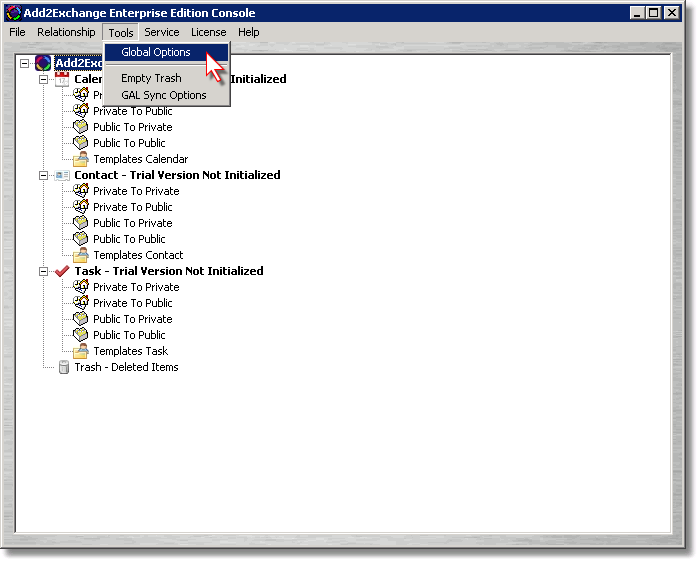Collapse the Calendar tree branch
Image resolution: width=698 pixels, height=561 pixels.
[x=43, y=80]
